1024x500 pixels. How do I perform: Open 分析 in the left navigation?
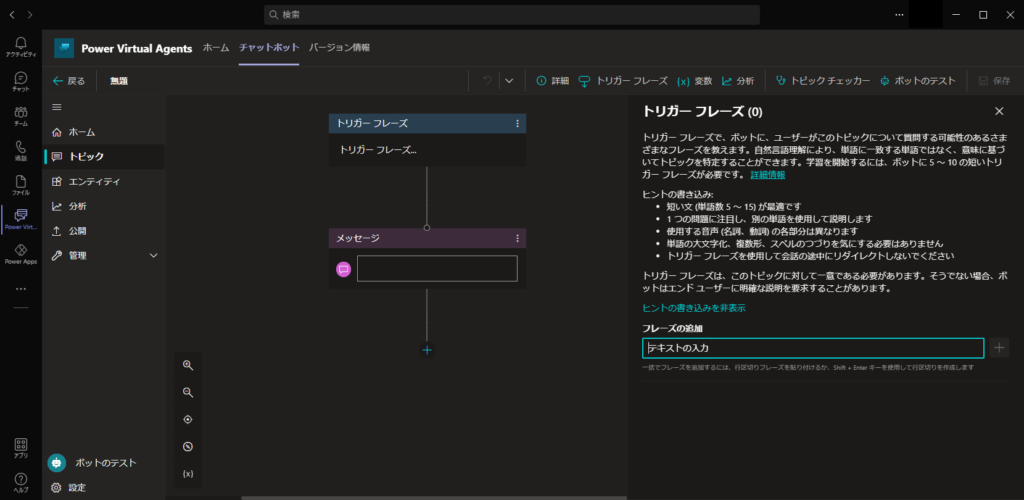[103, 206]
